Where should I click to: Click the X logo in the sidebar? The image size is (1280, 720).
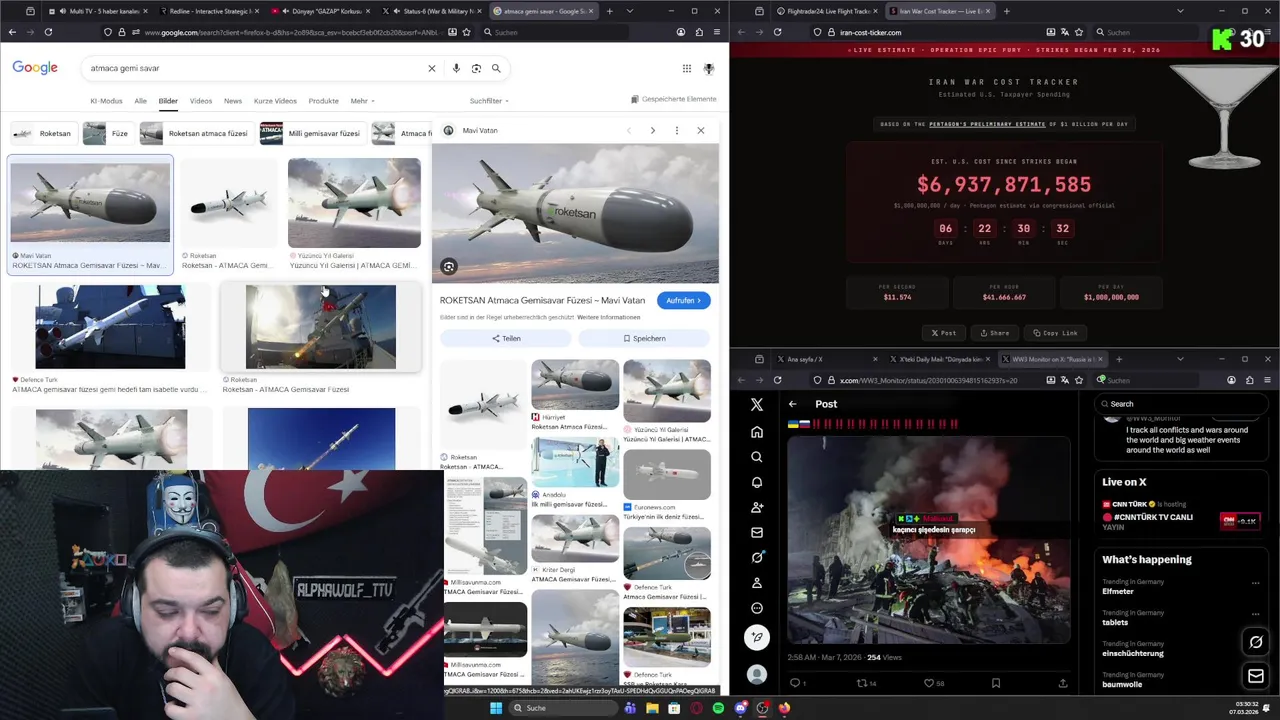pos(757,404)
